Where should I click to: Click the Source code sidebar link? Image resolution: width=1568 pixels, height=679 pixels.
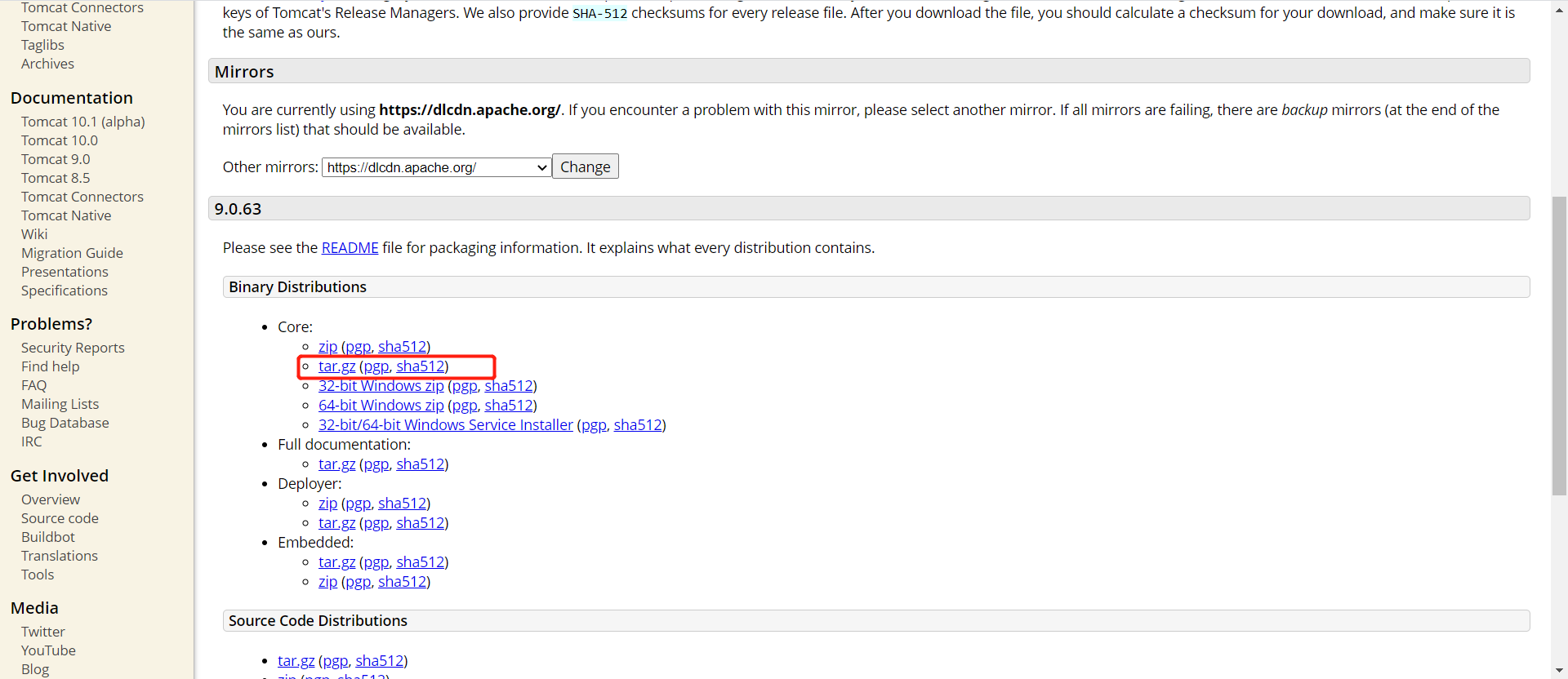[60, 518]
